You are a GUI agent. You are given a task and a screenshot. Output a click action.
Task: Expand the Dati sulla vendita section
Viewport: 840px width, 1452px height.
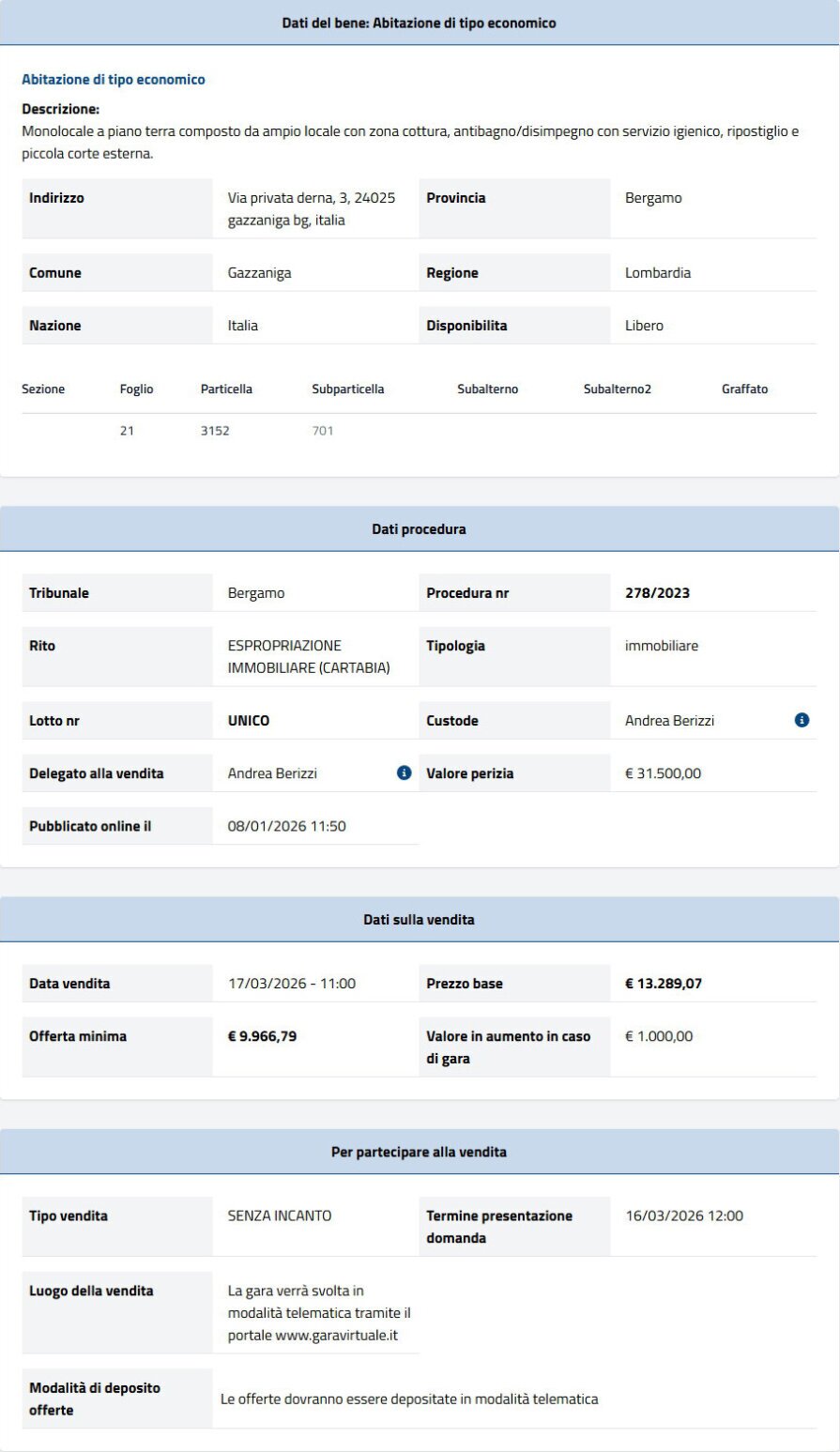pos(420,919)
